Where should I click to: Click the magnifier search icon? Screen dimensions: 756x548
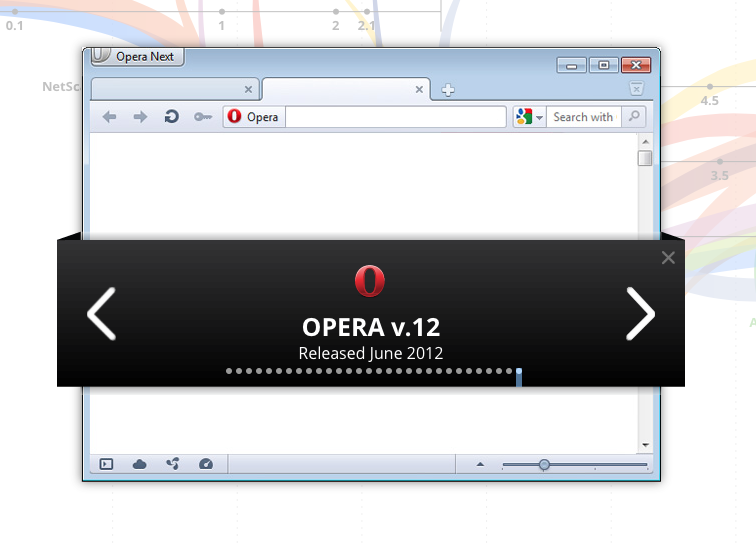pos(634,116)
